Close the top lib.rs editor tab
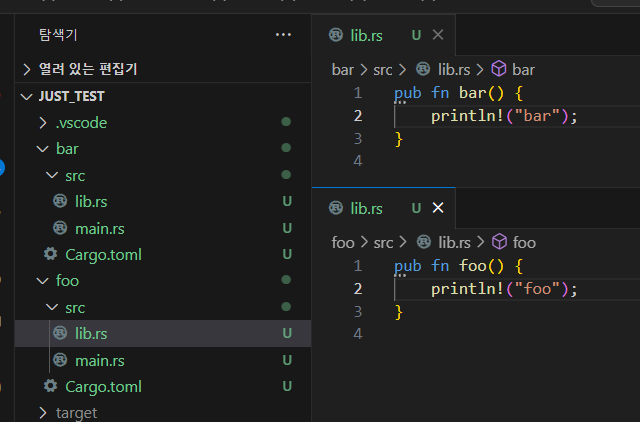This screenshot has width=640, height=422. [x=437, y=35]
